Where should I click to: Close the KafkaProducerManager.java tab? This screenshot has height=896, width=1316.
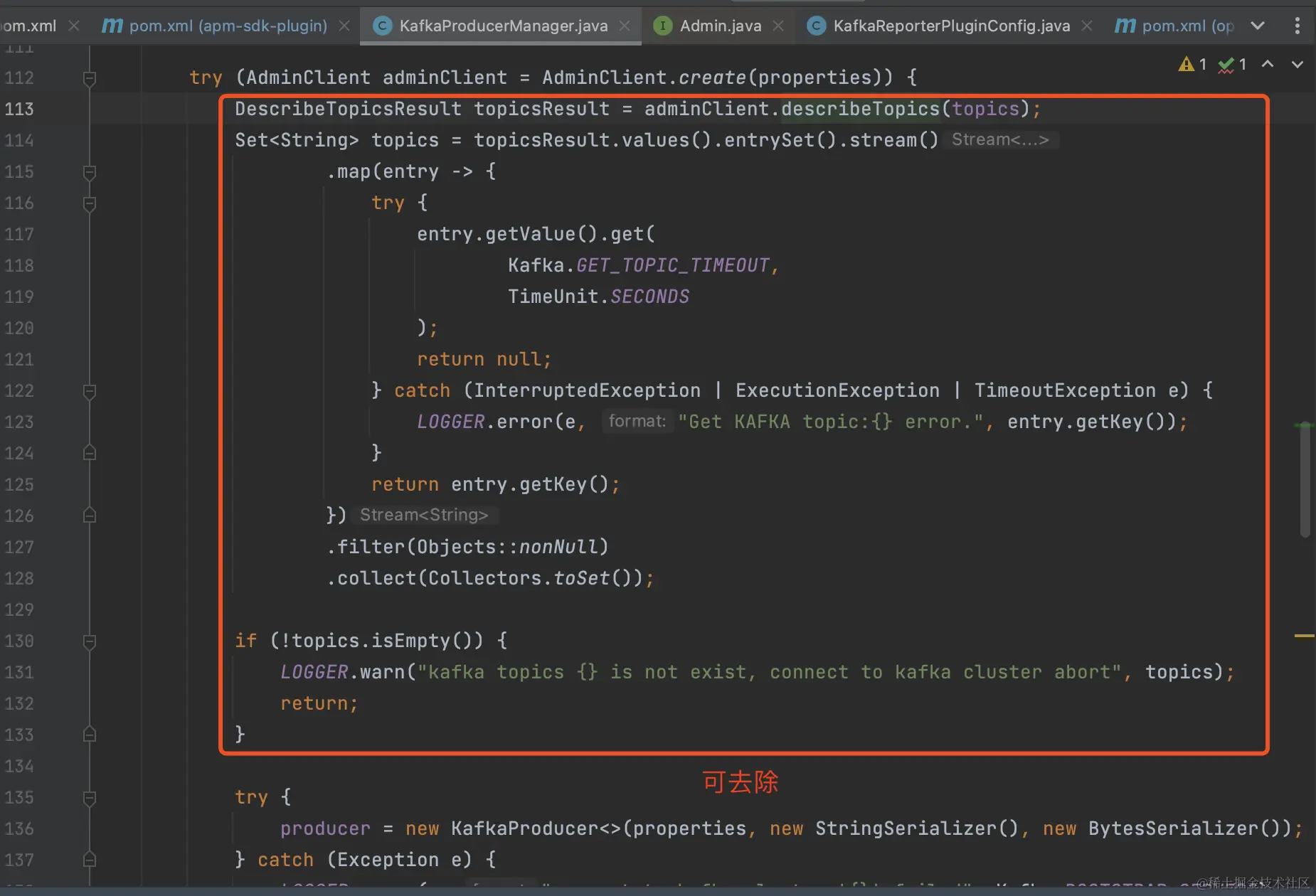pos(625,26)
